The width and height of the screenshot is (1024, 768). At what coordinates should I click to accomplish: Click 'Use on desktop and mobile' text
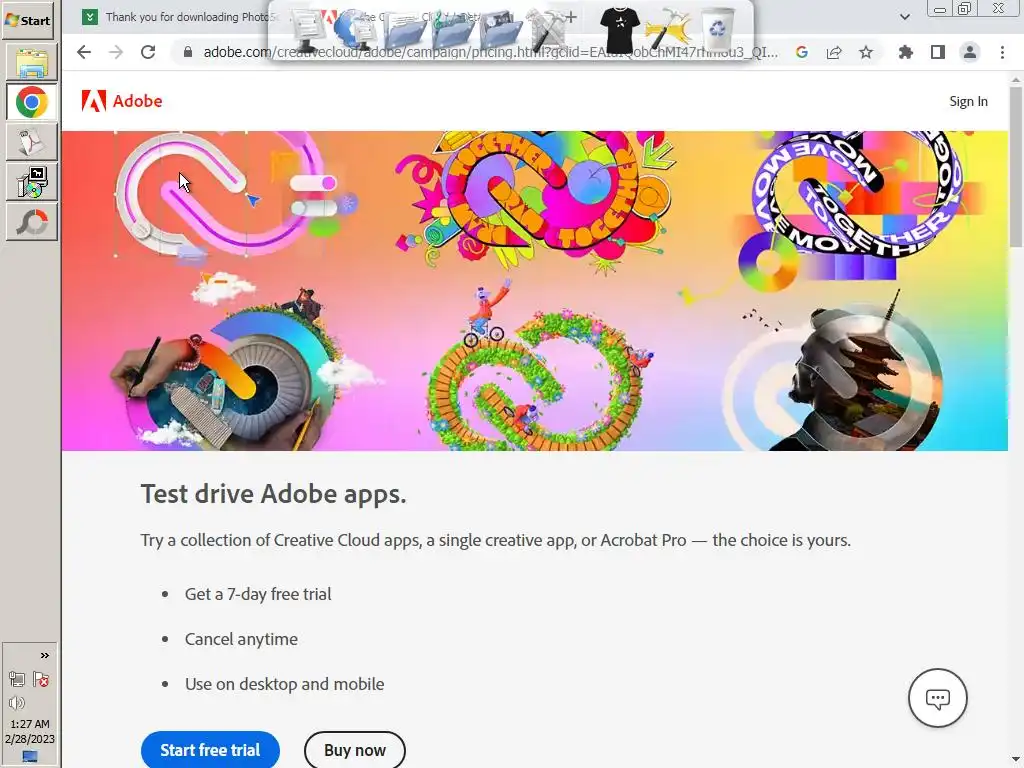click(x=284, y=684)
